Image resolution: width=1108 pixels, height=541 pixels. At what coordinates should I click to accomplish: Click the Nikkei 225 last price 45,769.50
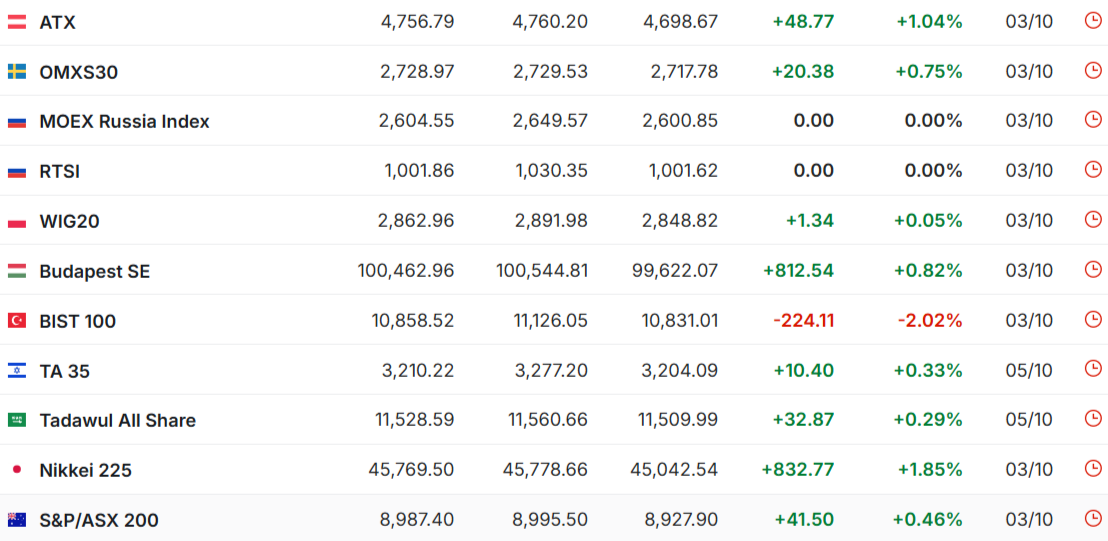(411, 470)
